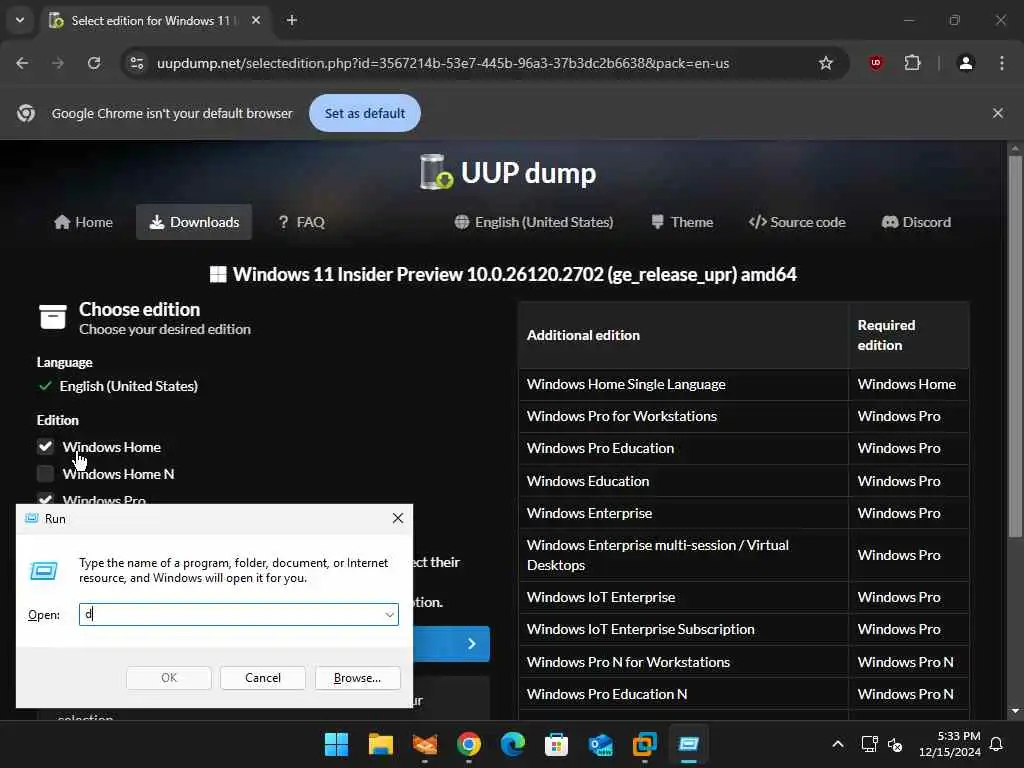Open the Extensions puzzle icon

pos(912,63)
